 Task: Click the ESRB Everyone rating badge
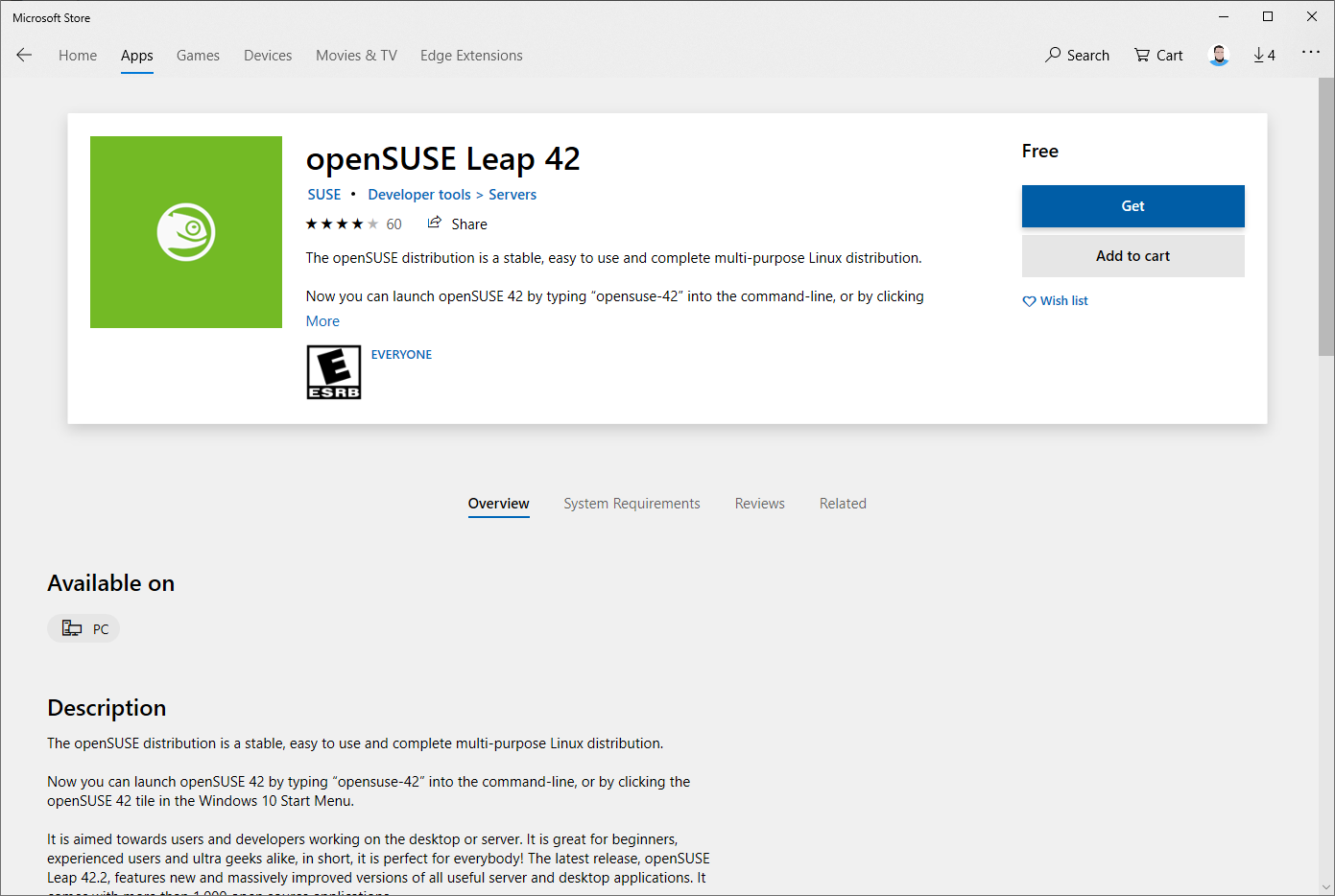pyautogui.click(x=334, y=372)
